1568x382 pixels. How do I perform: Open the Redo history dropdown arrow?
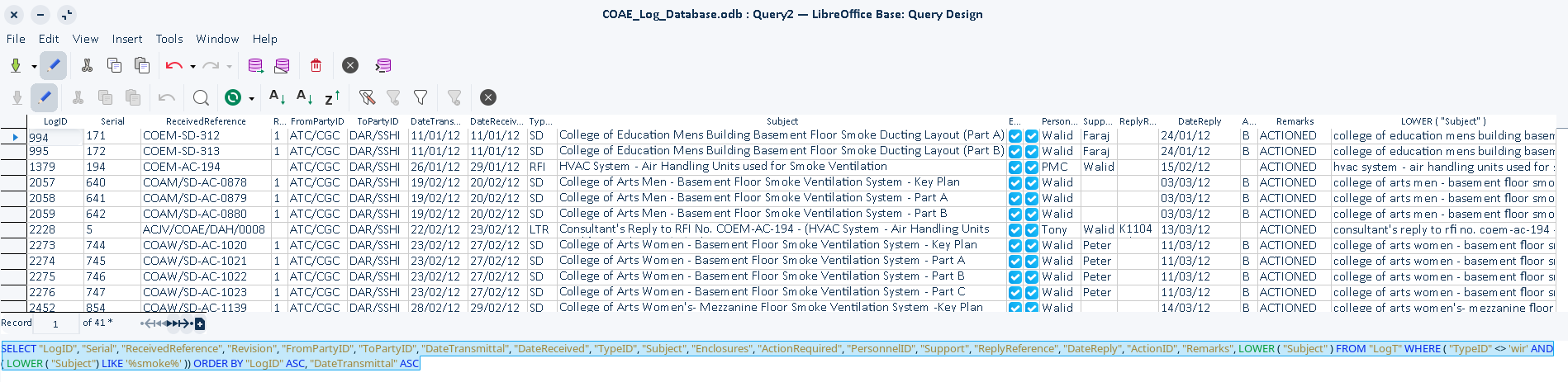[x=229, y=66]
